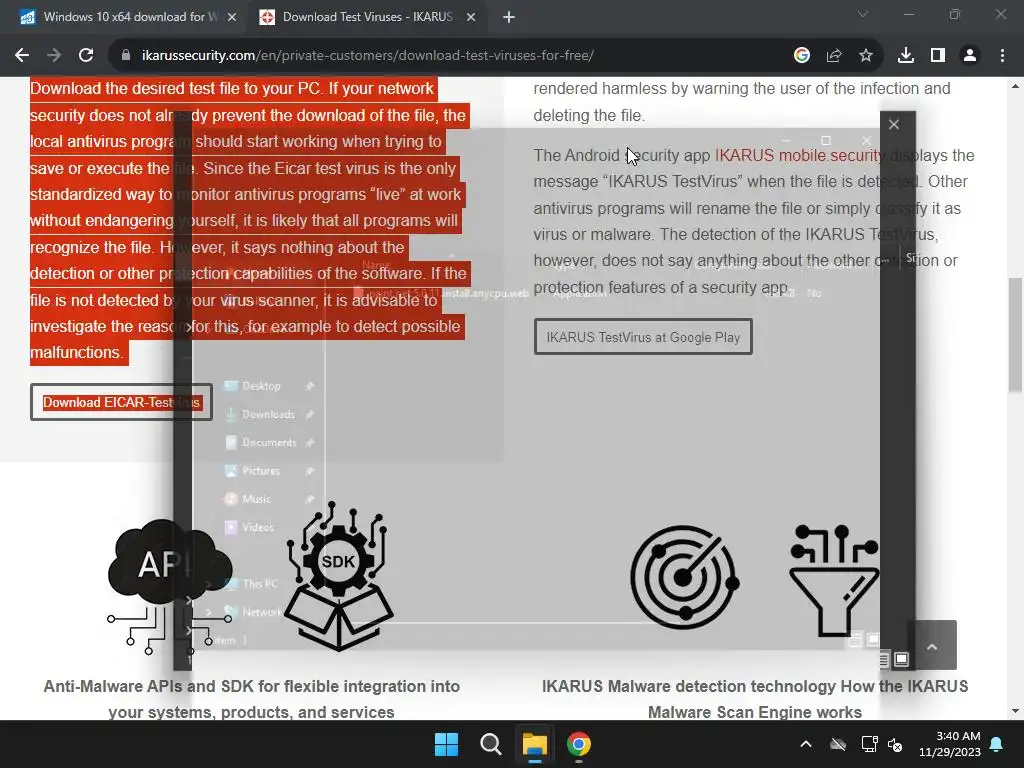Select Network in faded File Explorer

(261, 612)
